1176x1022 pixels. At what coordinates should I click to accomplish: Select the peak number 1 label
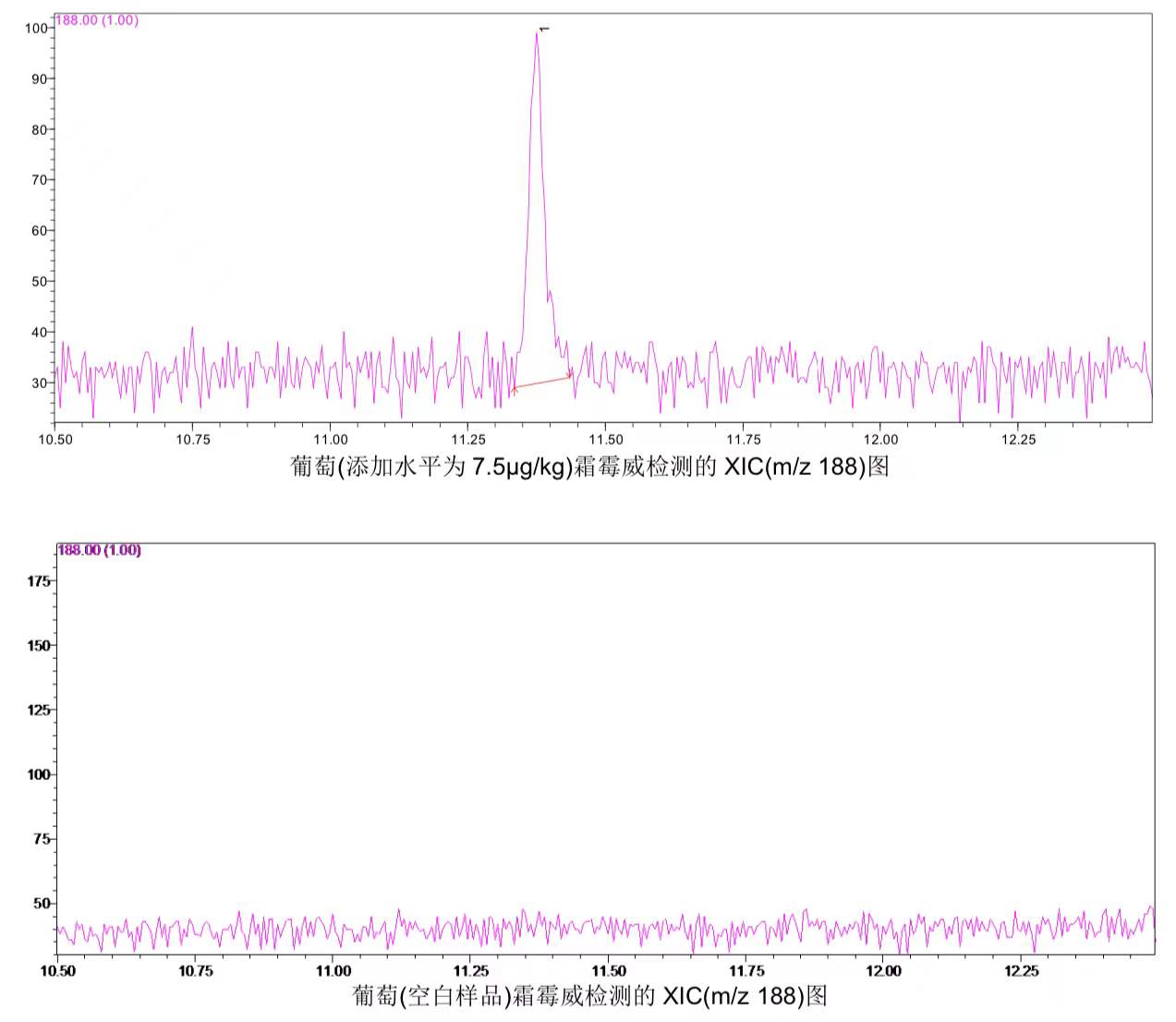coord(544,29)
